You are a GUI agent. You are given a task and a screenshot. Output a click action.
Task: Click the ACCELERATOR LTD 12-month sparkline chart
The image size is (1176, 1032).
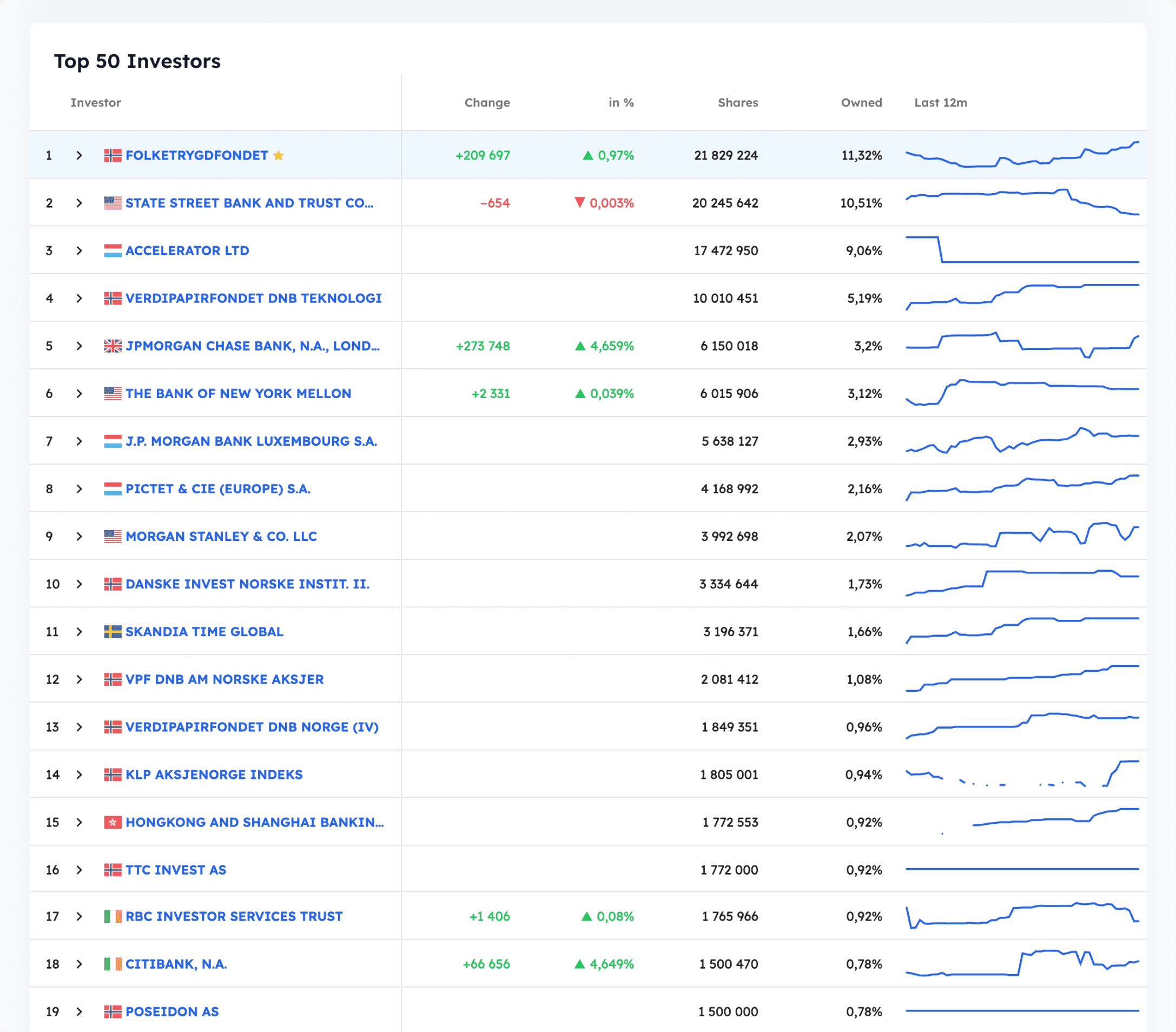1022,250
